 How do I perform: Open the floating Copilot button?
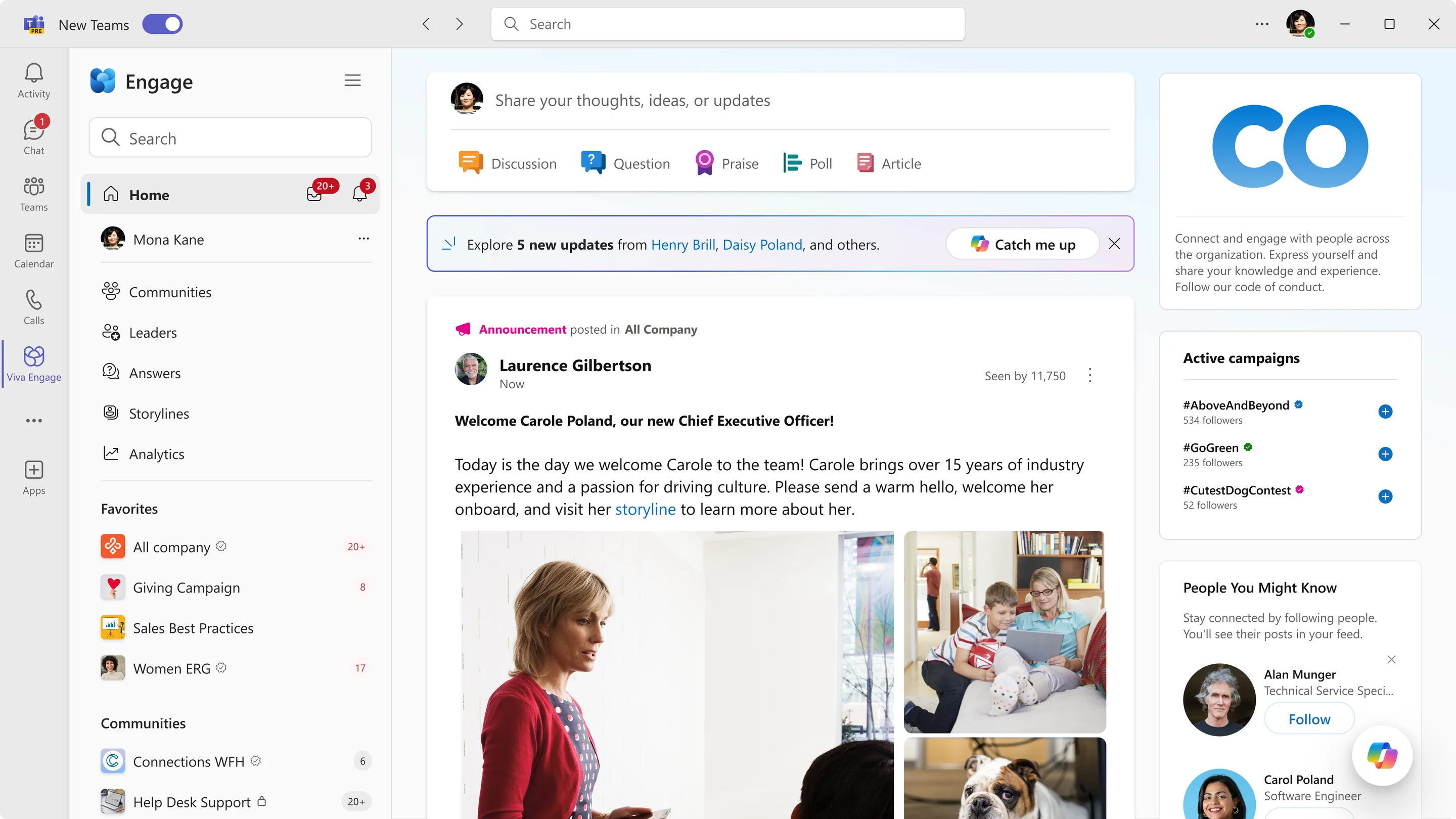point(1382,755)
